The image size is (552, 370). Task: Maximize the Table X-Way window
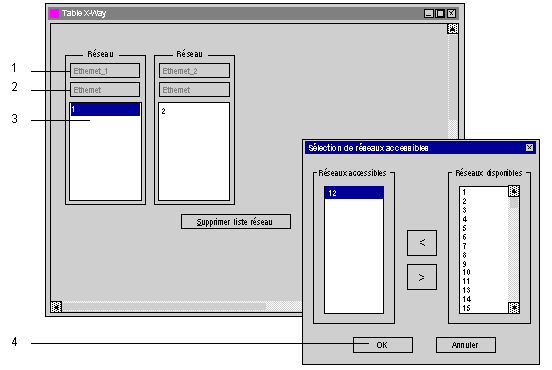point(440,14)
